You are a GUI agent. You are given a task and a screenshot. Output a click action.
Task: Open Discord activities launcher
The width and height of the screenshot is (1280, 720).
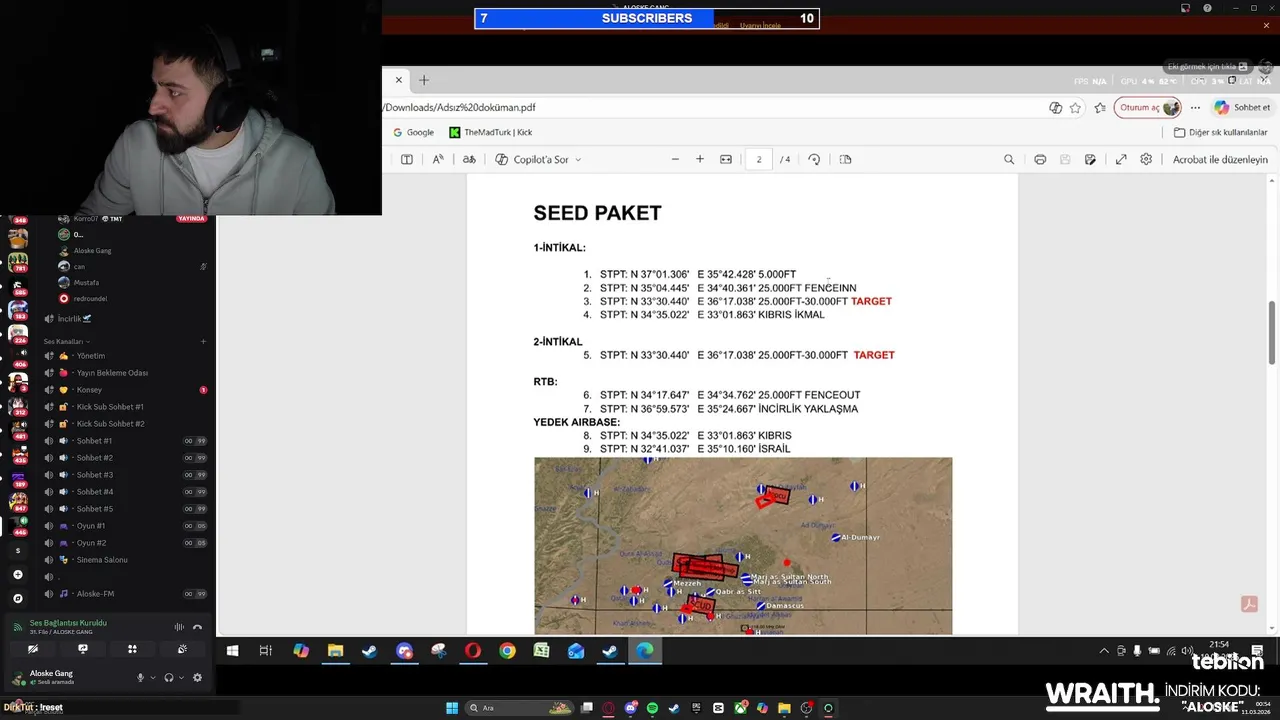[x=132, y=649]
